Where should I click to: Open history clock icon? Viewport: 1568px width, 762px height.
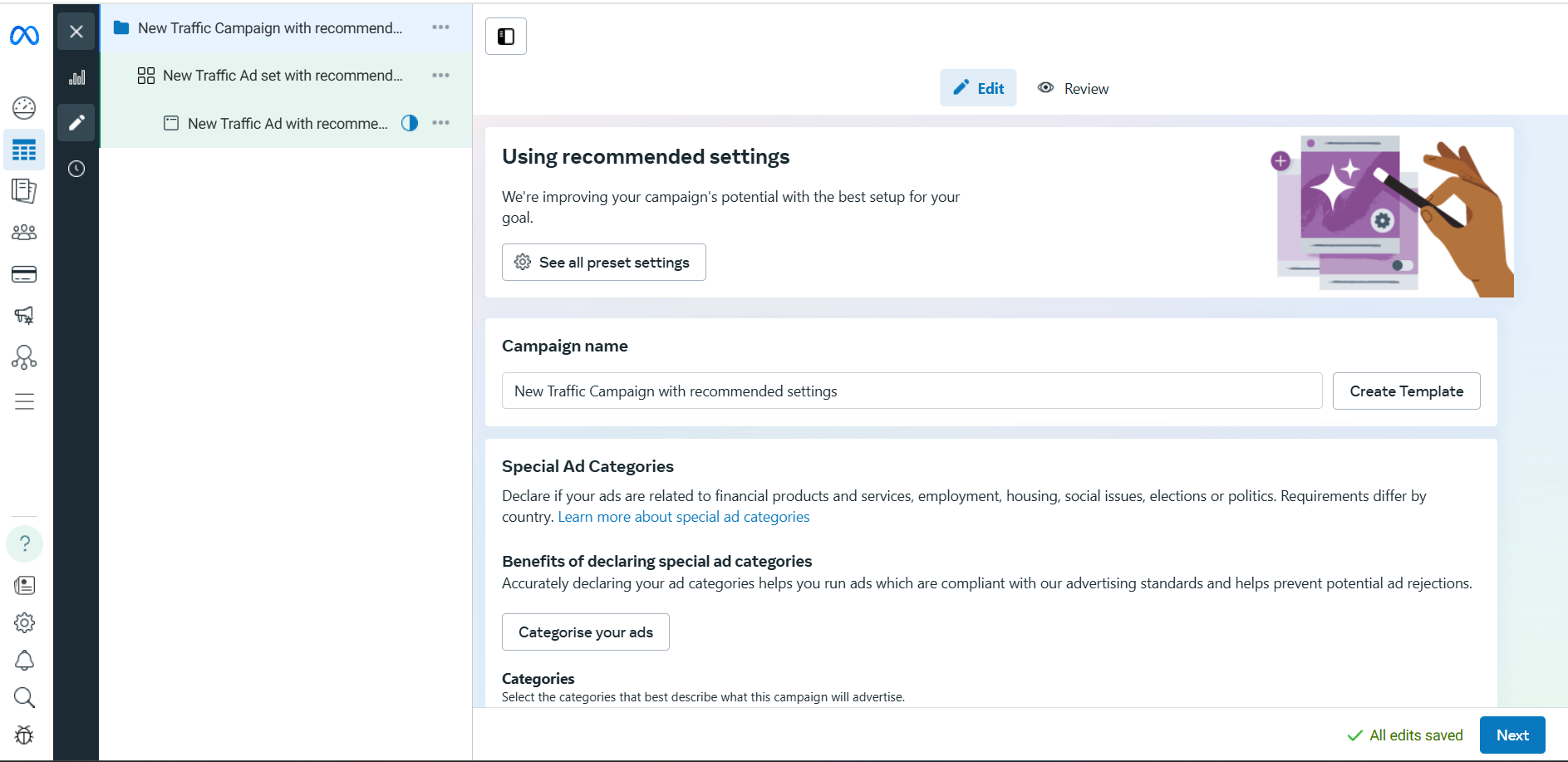coord(76,169)
